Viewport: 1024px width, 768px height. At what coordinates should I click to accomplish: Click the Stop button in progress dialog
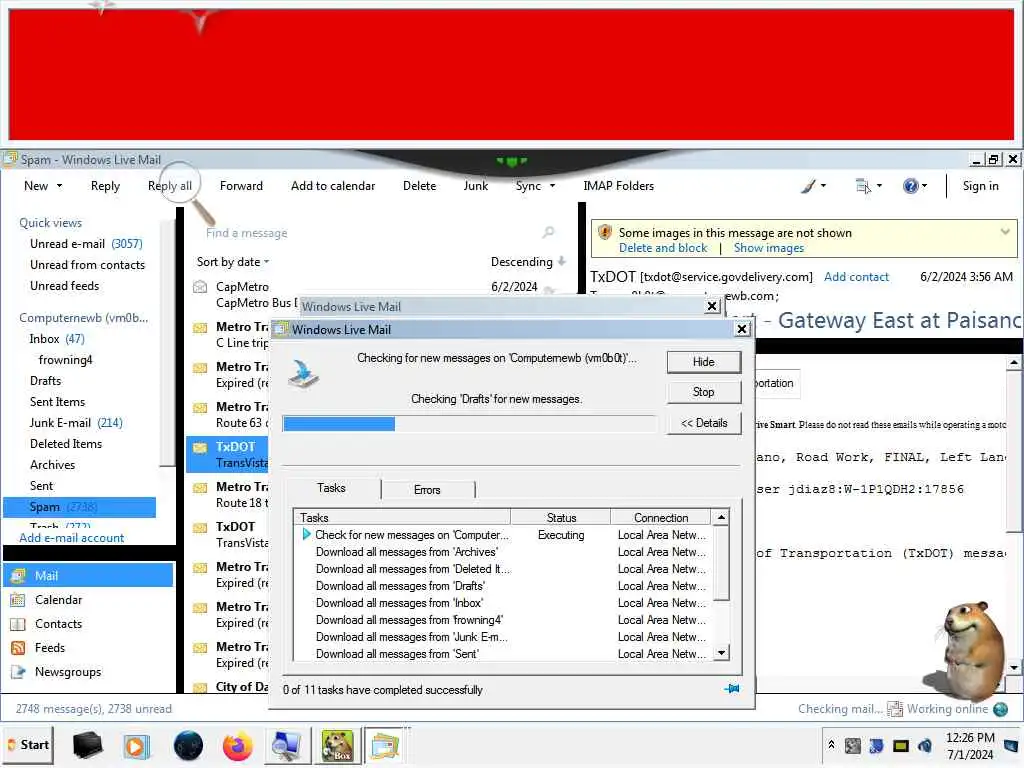coord(704,392)
